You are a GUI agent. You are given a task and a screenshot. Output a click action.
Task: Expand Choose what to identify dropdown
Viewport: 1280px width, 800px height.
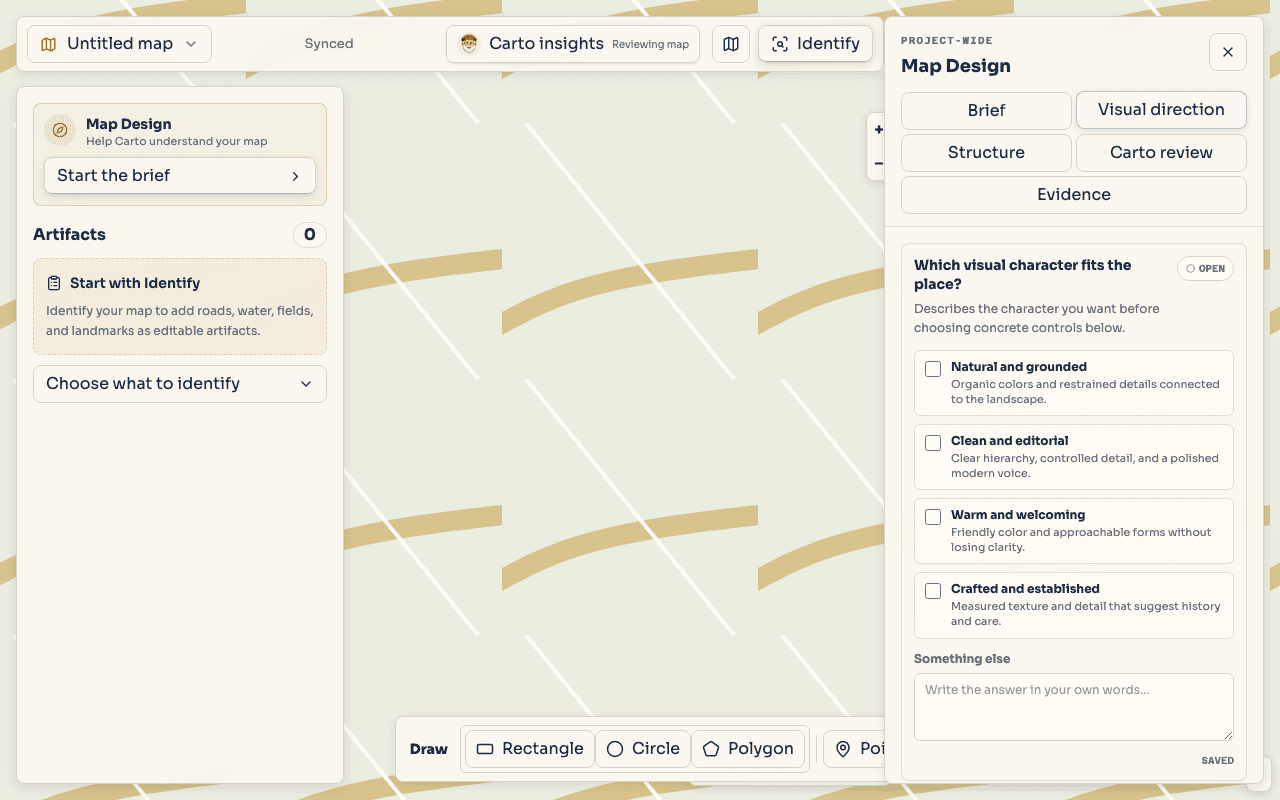point(180,384)
